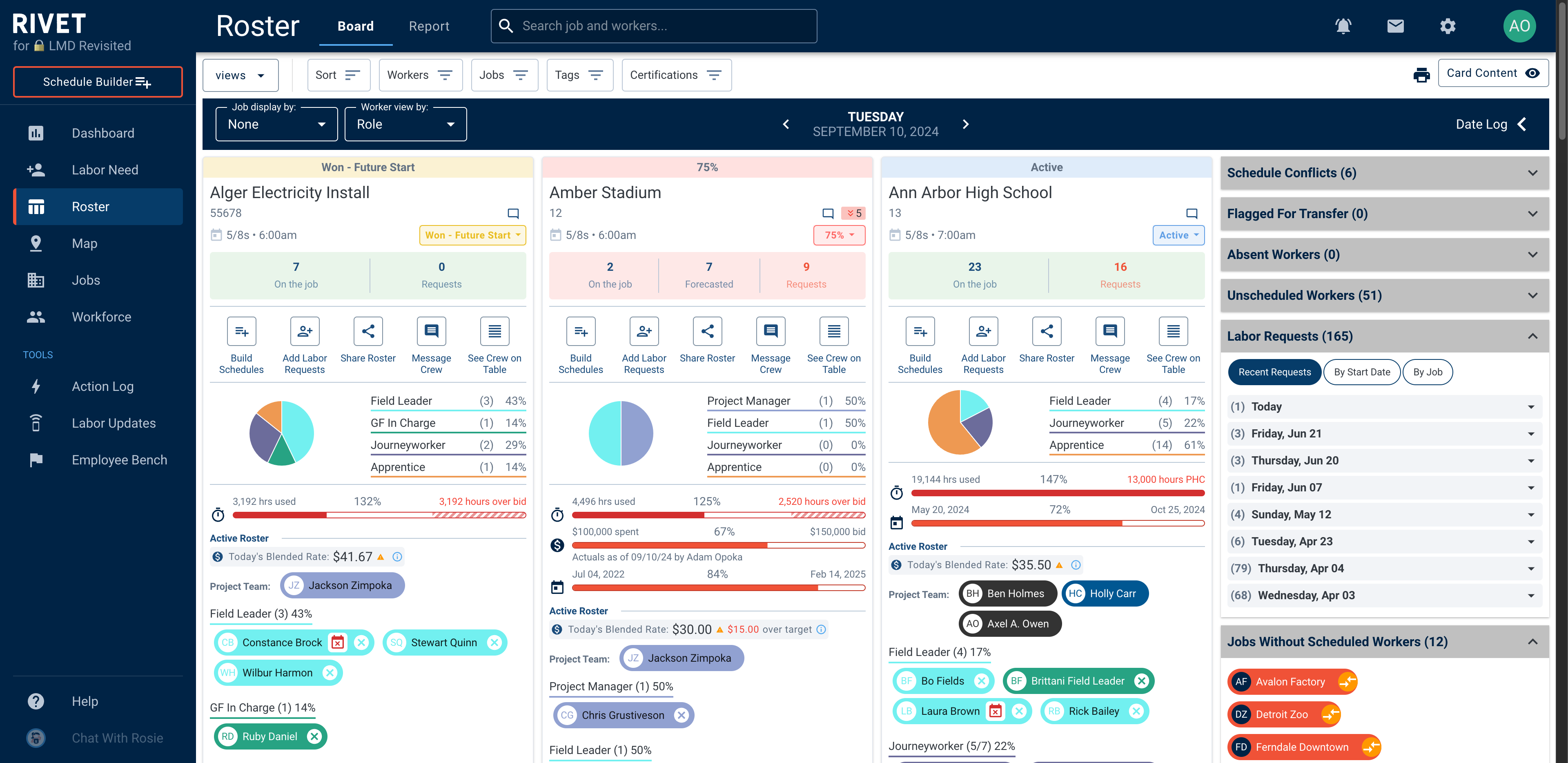
Task: Go to previous day arrow
Action: point(786,124)
